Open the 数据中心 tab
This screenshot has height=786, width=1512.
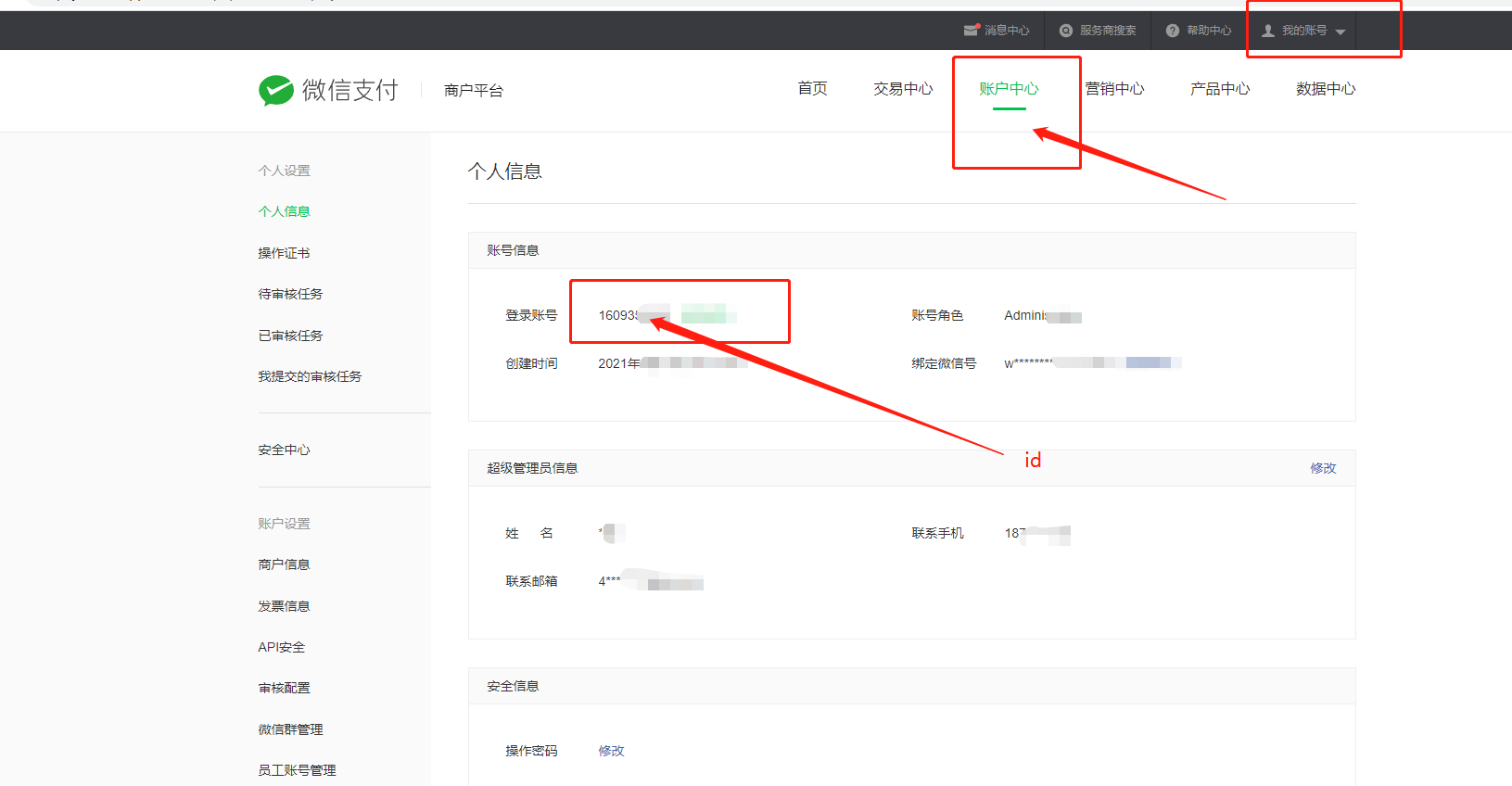point(1326,88)
